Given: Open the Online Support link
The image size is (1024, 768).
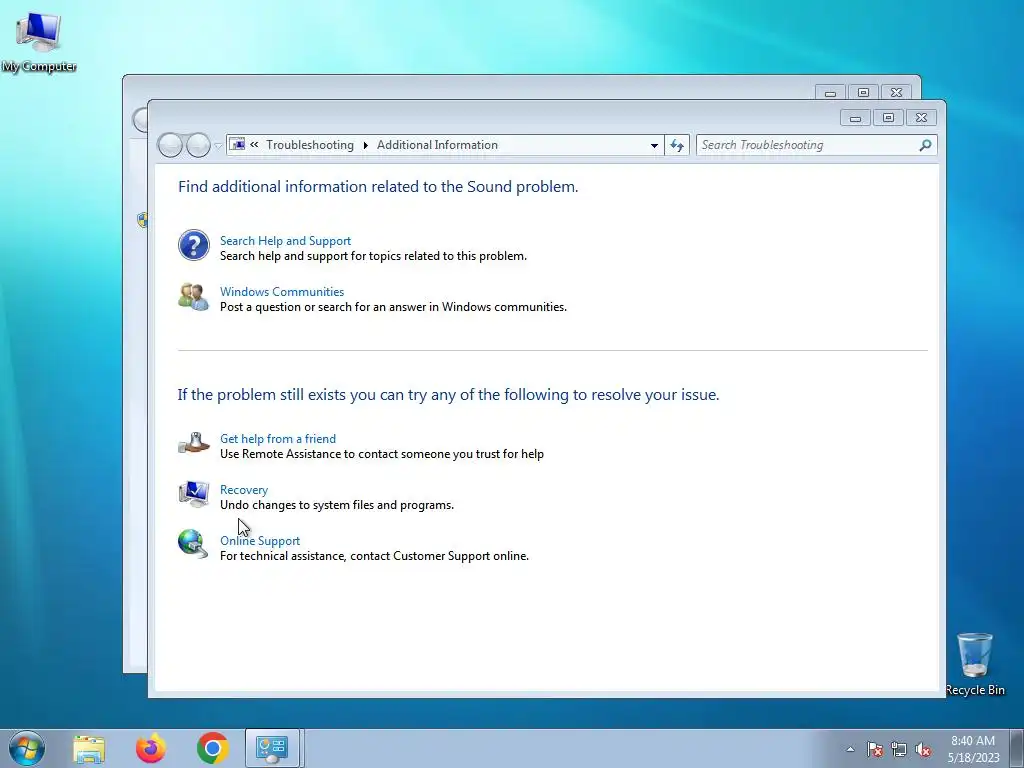Looking at the screenshot, I should coord(260,541).
